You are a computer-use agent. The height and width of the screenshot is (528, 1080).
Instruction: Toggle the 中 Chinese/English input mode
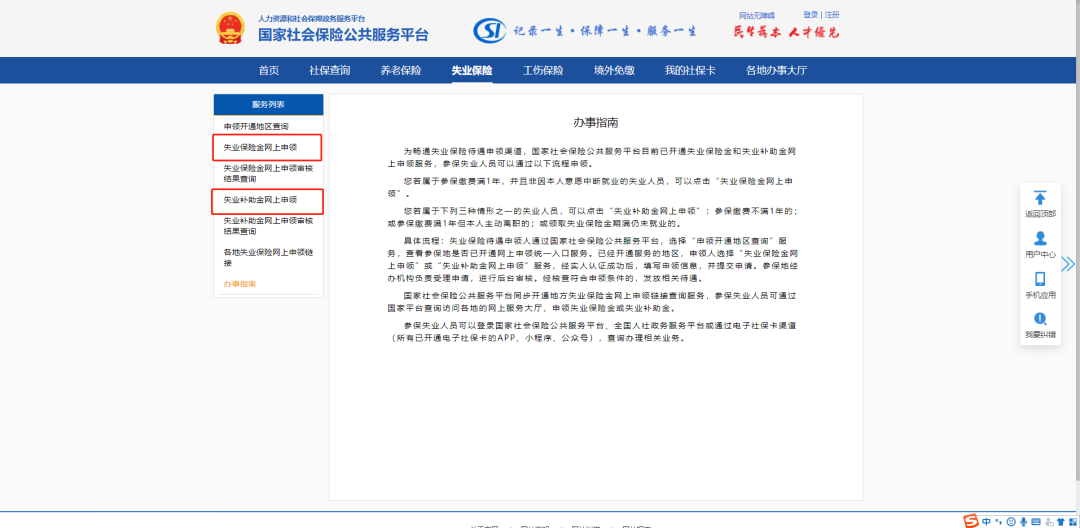tap(986, 521)
